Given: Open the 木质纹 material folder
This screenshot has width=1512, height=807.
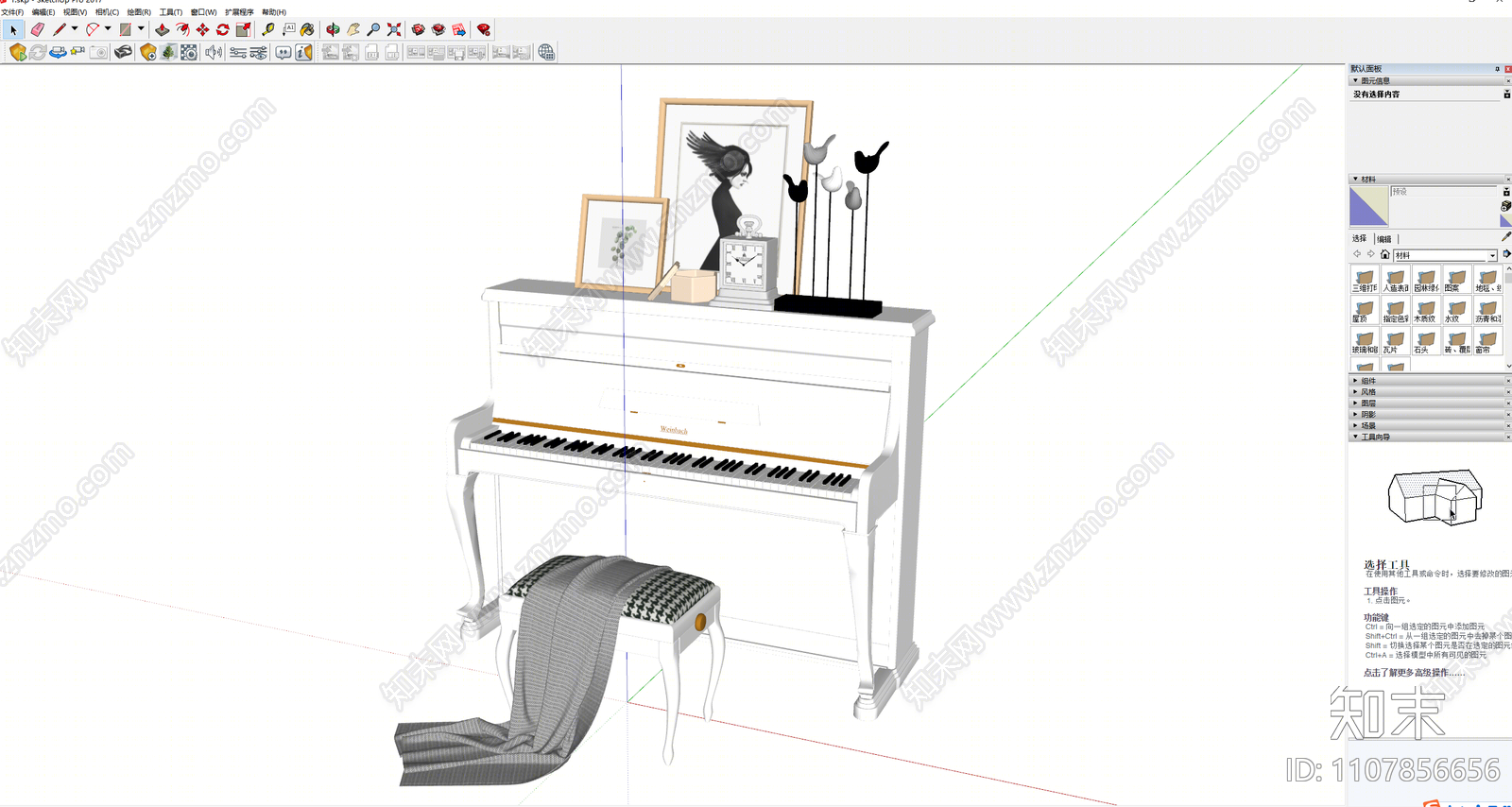Looking at the screenshot, I should pyautogui.click(x=1425, y=311).
